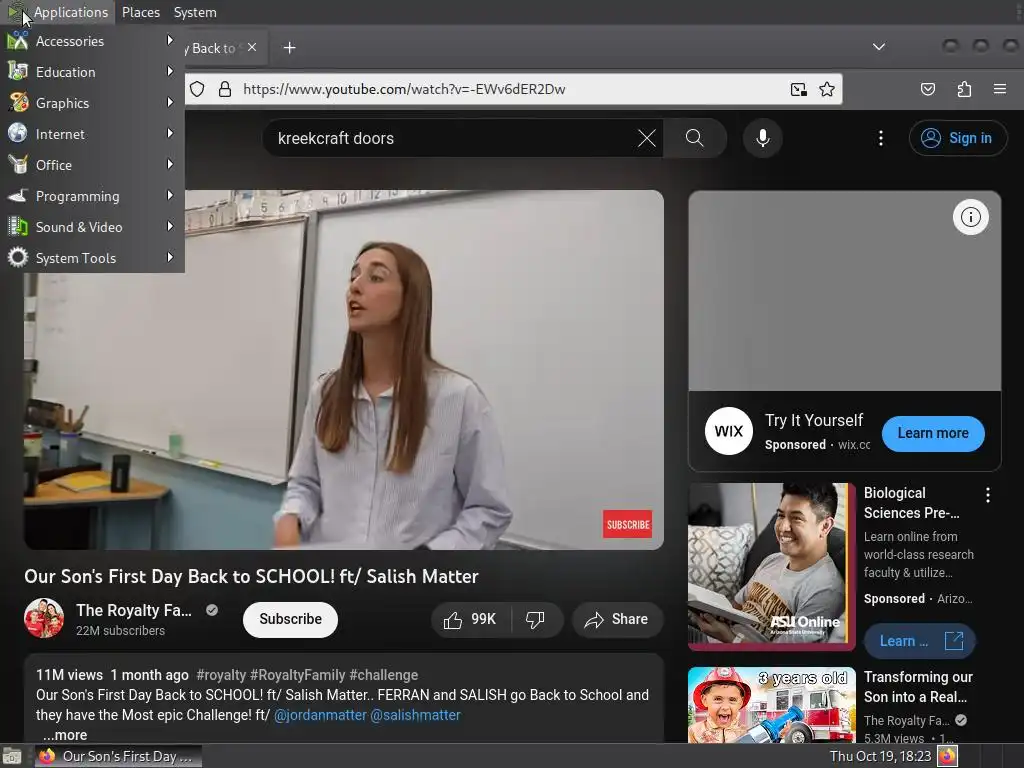Open the Places menu
The image size is (1024, 768).
[x=140, y=12]
